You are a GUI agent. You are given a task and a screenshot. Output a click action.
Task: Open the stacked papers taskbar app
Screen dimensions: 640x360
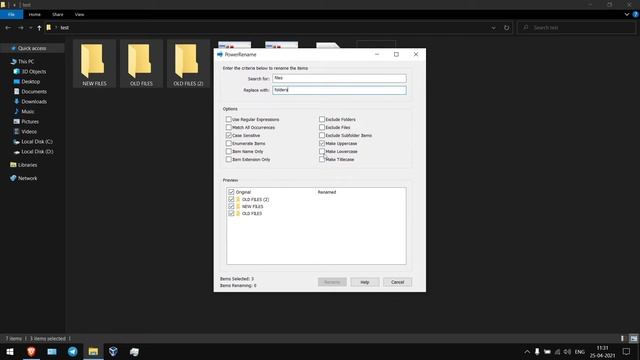134,351
